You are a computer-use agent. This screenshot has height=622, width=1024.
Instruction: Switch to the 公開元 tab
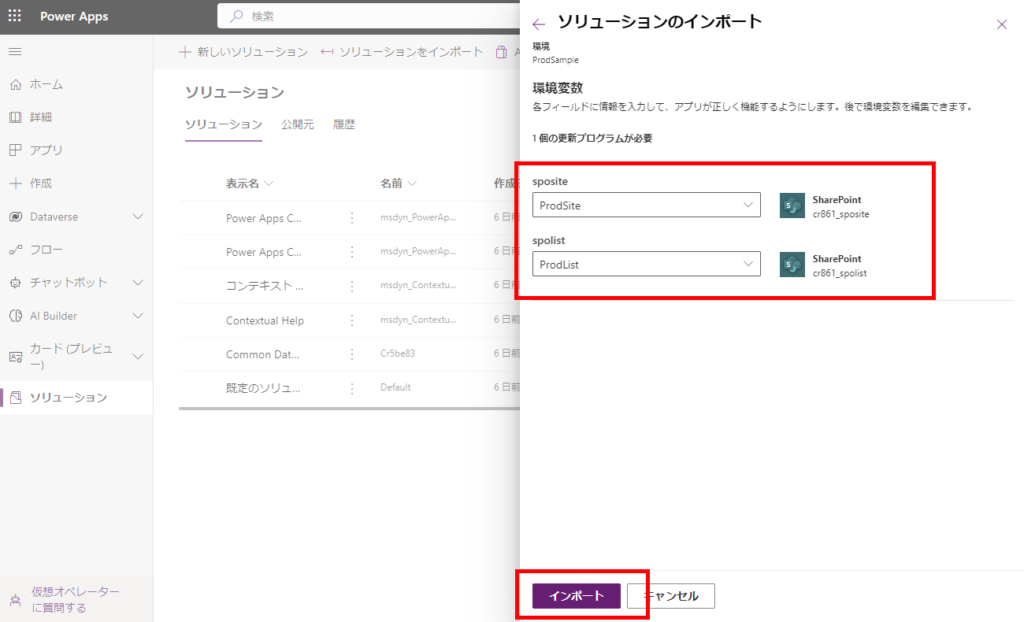point(297,124)
